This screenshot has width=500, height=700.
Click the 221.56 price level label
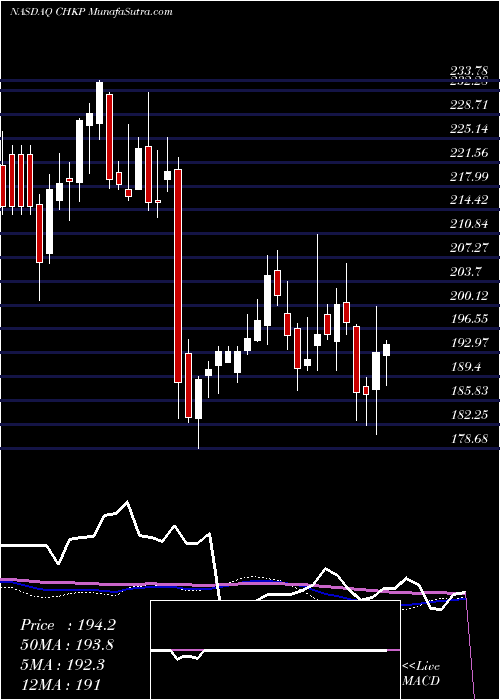pos(469,153)
